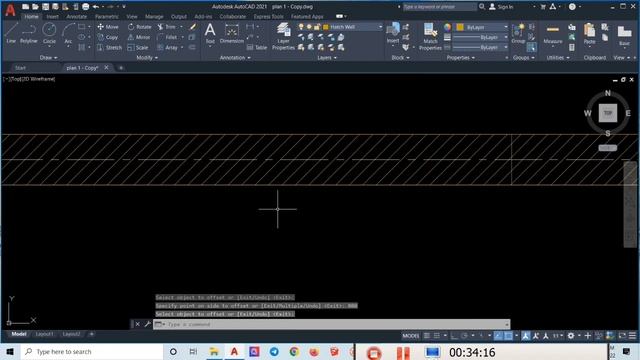Toggle ortho mode in status bar
This screenshot has height=360, width=640.
point(454,336)
